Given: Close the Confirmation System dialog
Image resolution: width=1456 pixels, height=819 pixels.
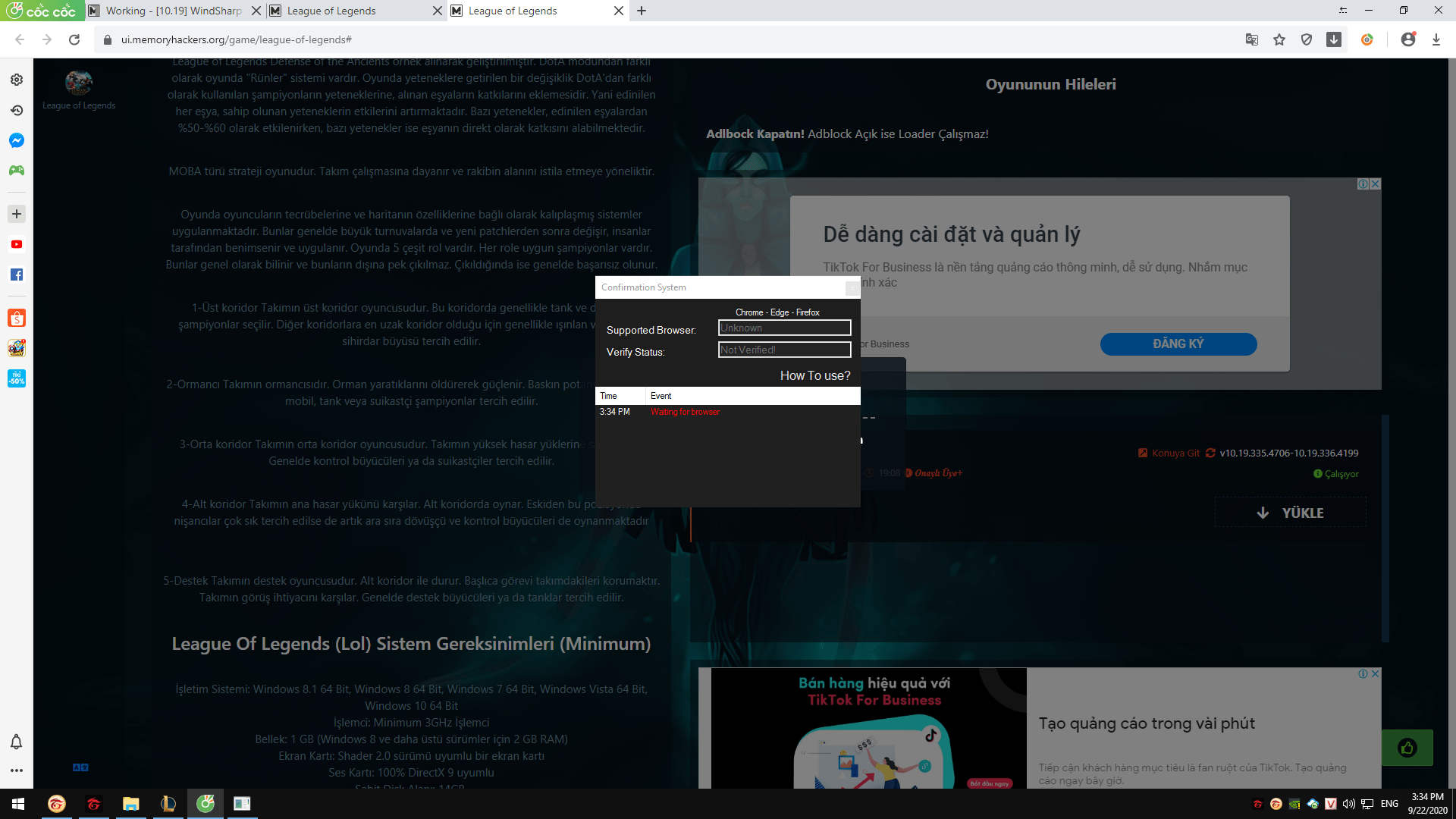Looking at the screenshot, I should [x=852, y=287].
